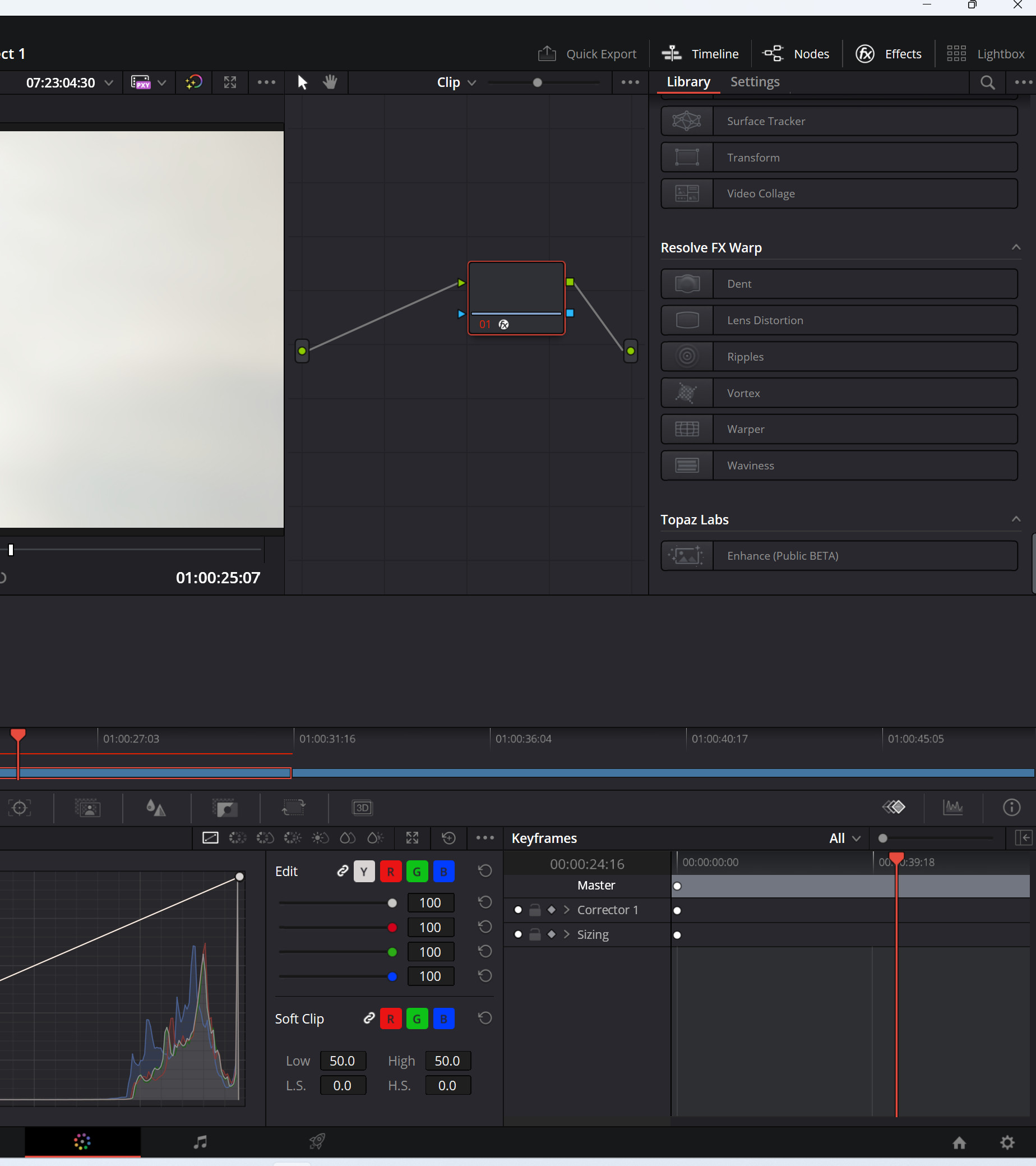The image size is (1036, 1166).
Task: Select the Surface Tracker effect
Action: [x=839, y=121]
